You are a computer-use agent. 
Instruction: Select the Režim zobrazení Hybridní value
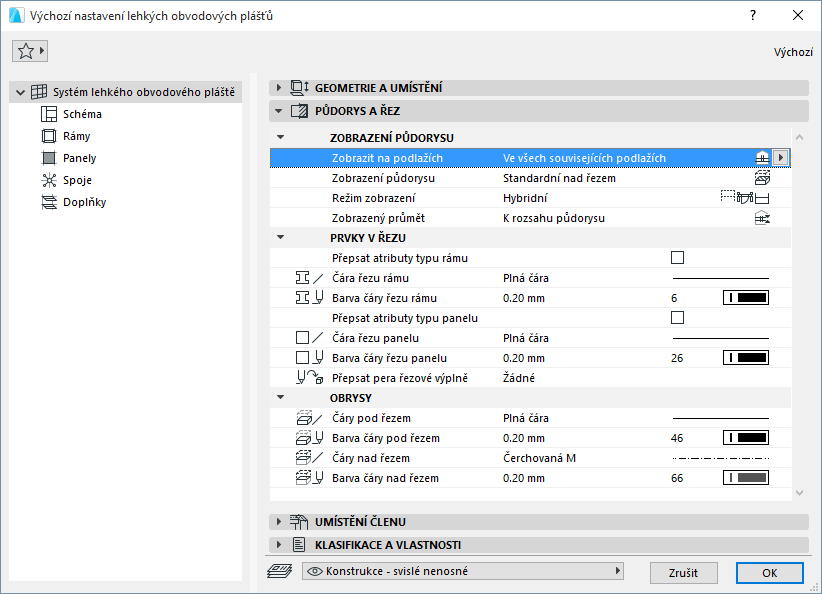point(525,198)
